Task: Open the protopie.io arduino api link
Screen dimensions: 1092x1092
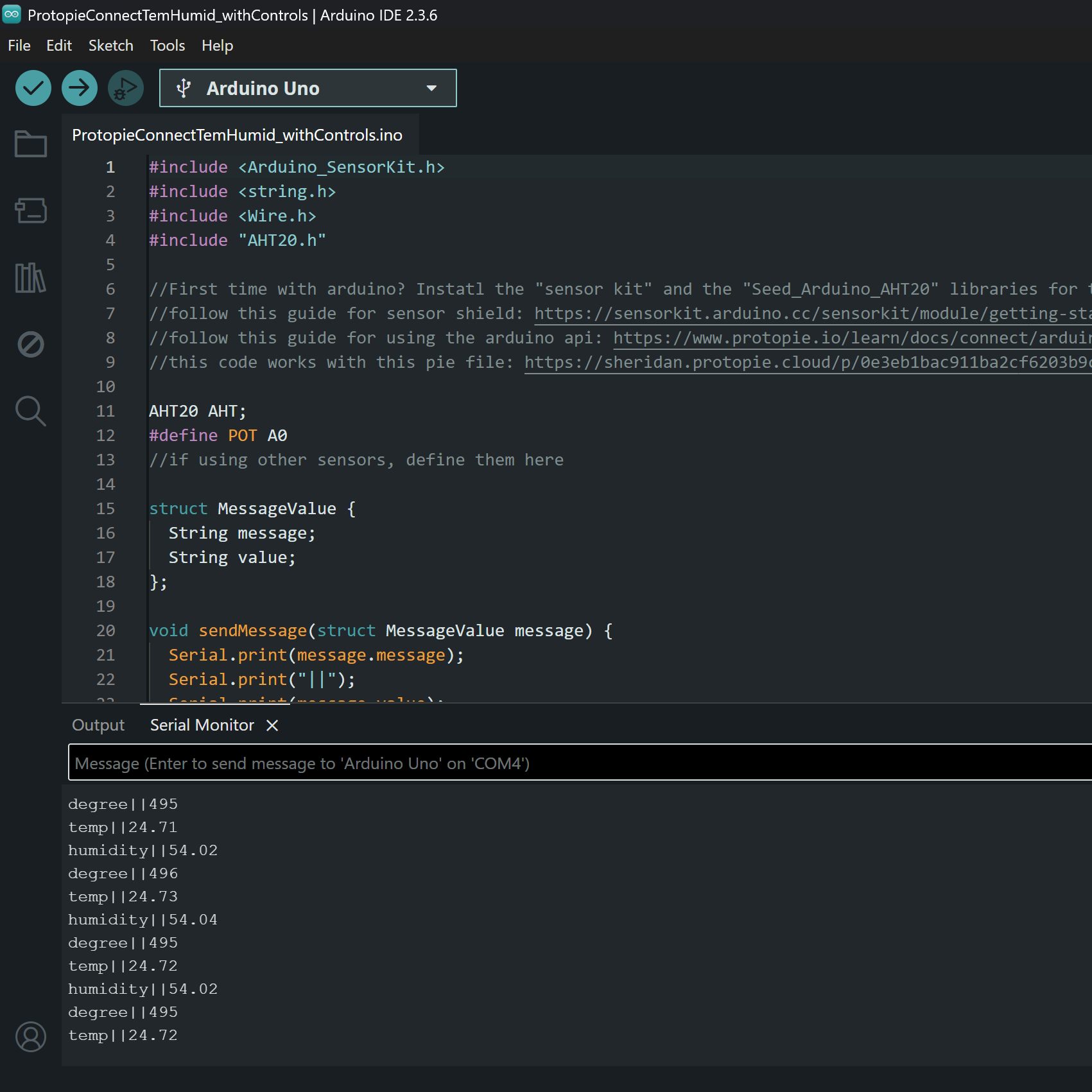Action: tap(835, 338)
